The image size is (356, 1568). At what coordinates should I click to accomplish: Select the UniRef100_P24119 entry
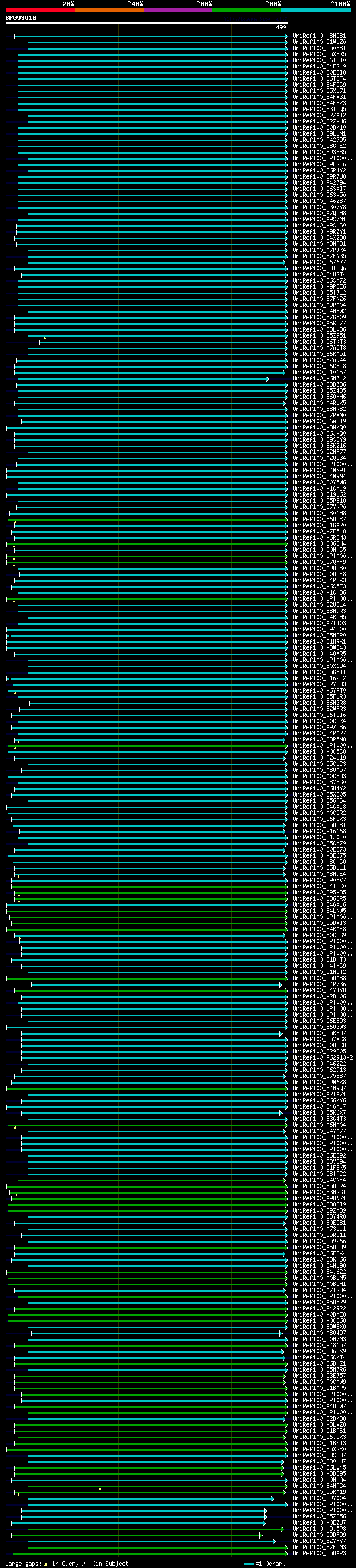pos(319,758)
